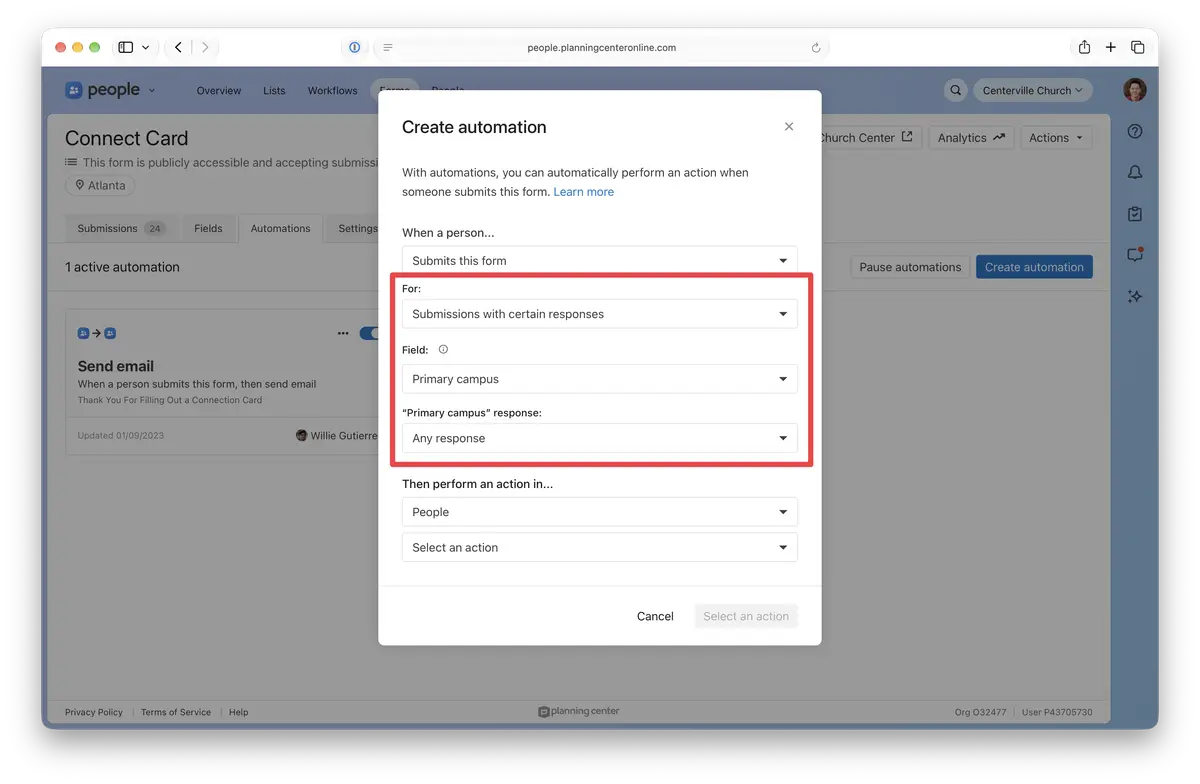Open the help question mark icon
This screenshot has width=1200, height=784.
[x=1135, y=131]
